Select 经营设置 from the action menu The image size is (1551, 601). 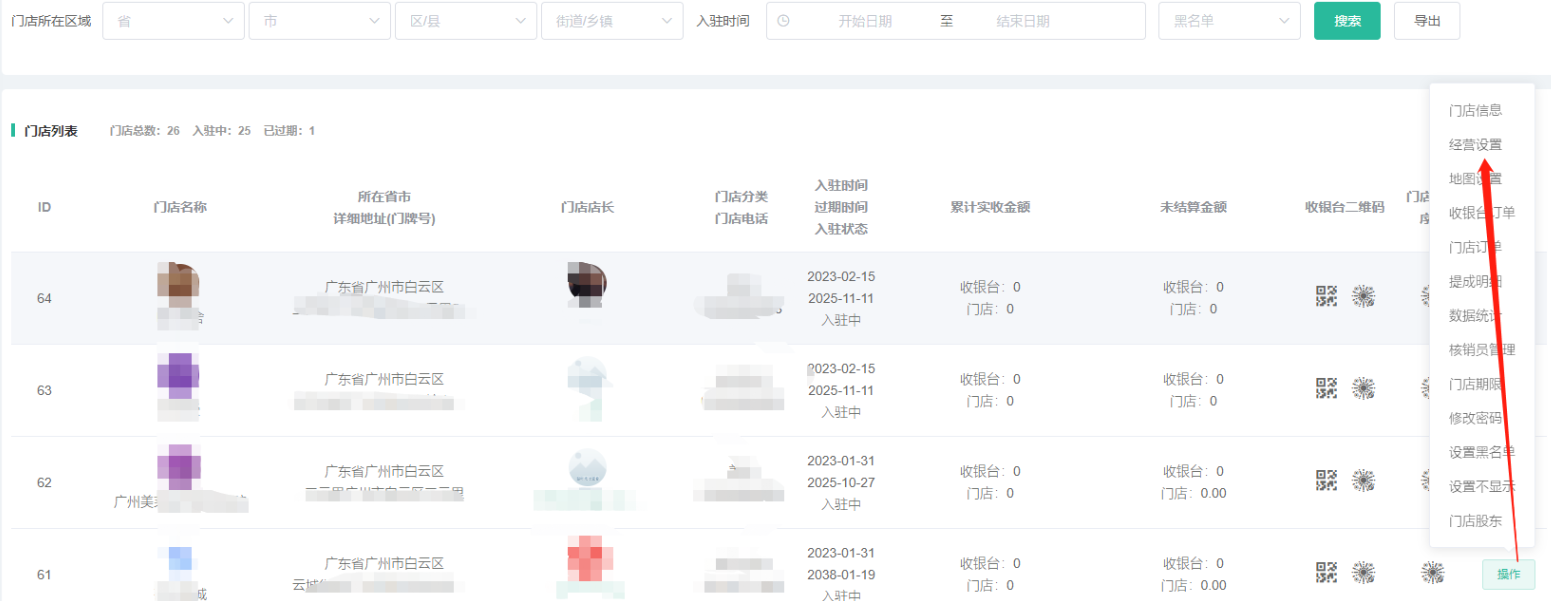coord(1475,145)
